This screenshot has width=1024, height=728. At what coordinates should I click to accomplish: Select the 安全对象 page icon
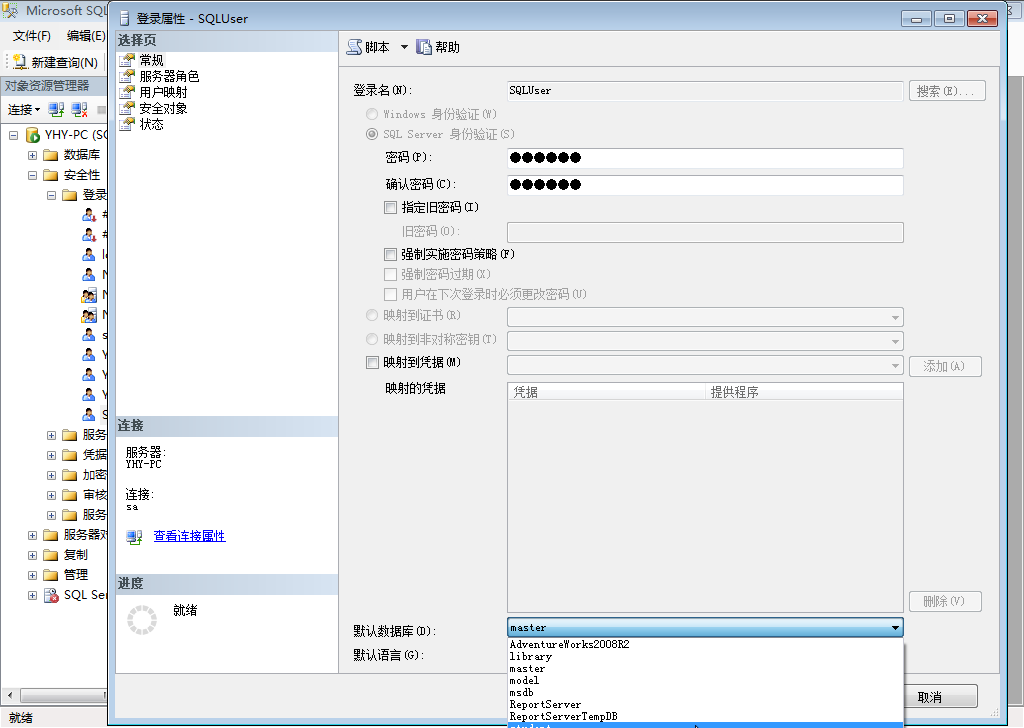[127, 108]
